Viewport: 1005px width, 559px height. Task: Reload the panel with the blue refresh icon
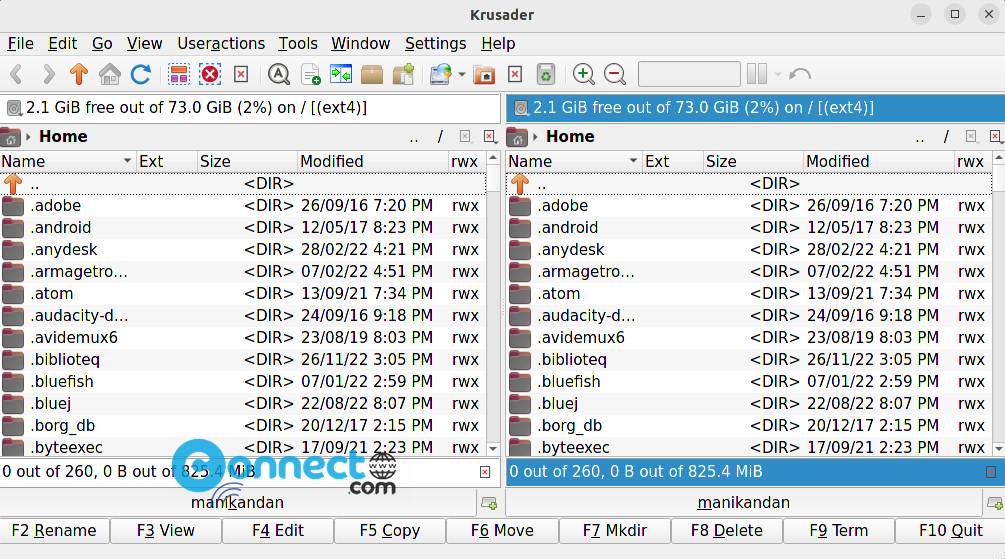(141, 74)
